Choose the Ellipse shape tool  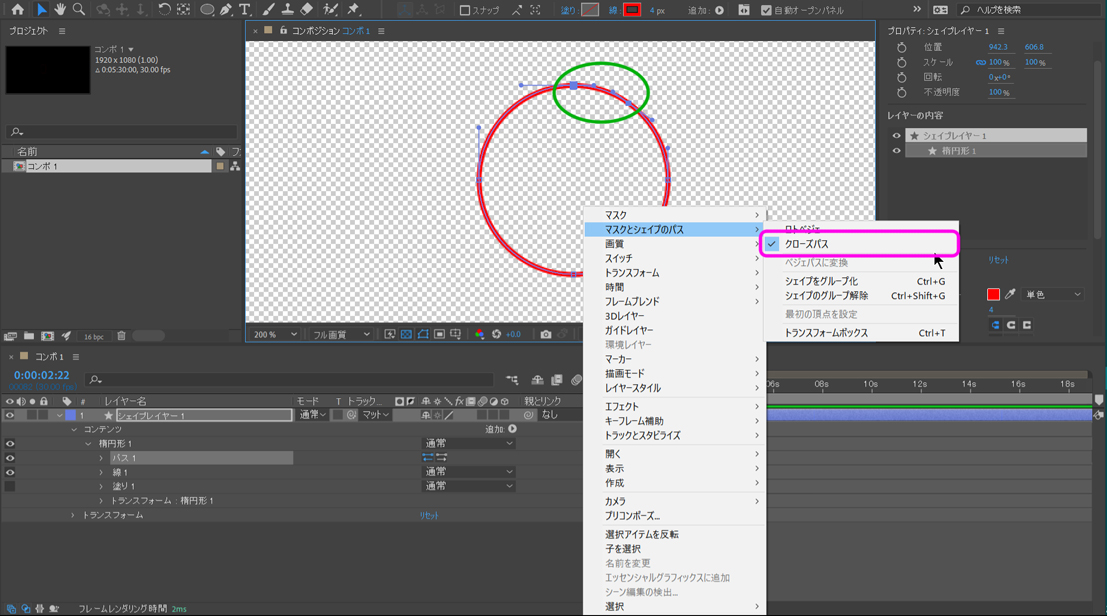(x=207, y=10)
